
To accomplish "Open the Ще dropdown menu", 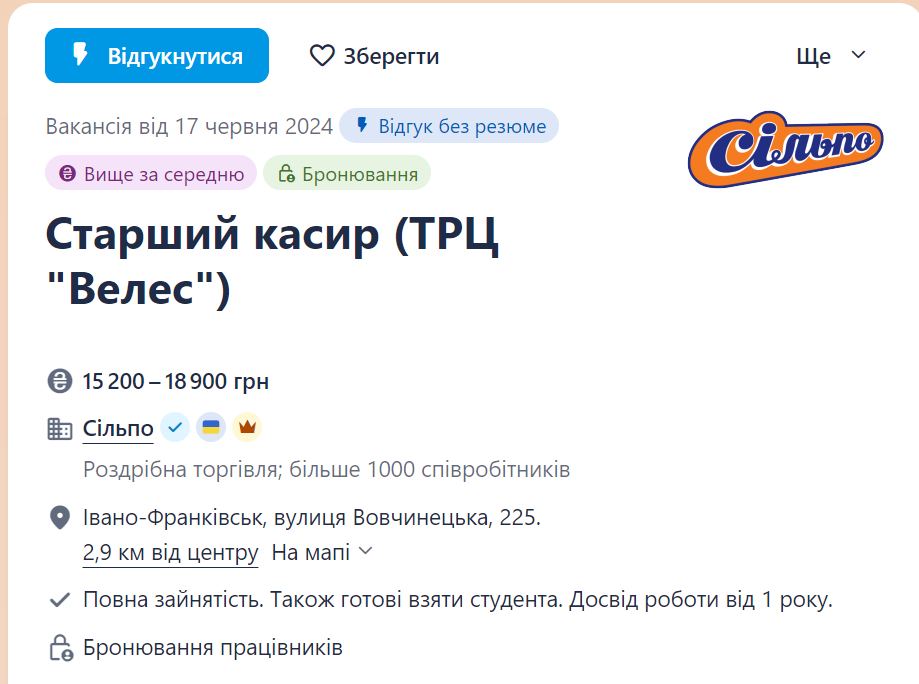I will pyautogui.click(x=830, y=56).
